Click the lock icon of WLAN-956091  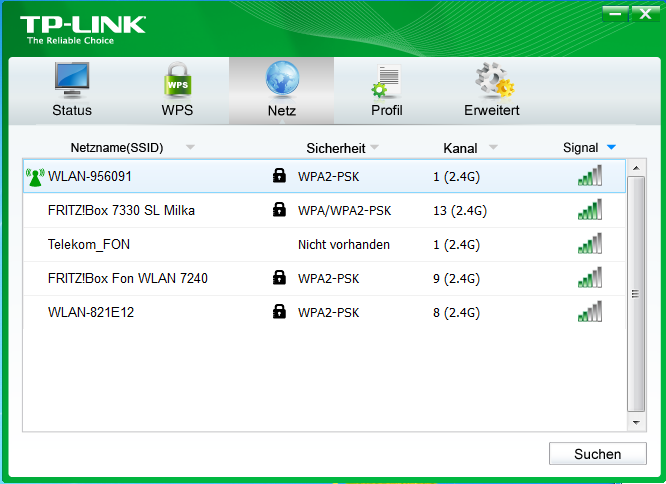pyautogui.click(x=279, y=175)
